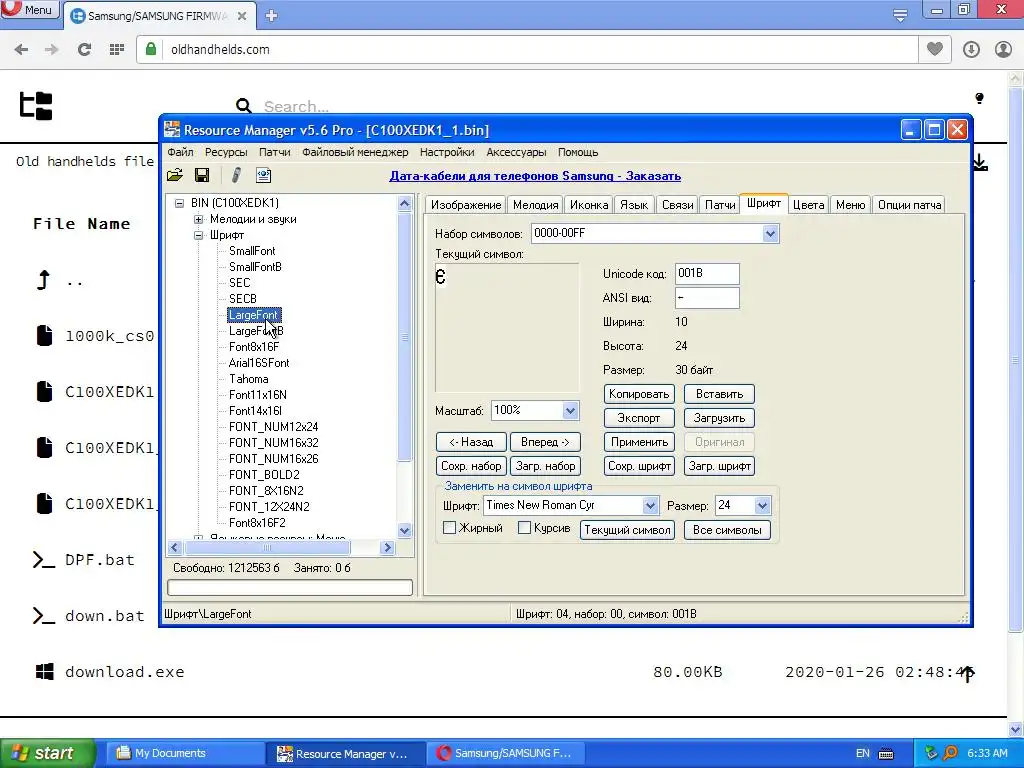This screenshot has height=768, width=1024.
Task: Open browser downloads icon
Action: pyautogui.click(x=971, y=49)
